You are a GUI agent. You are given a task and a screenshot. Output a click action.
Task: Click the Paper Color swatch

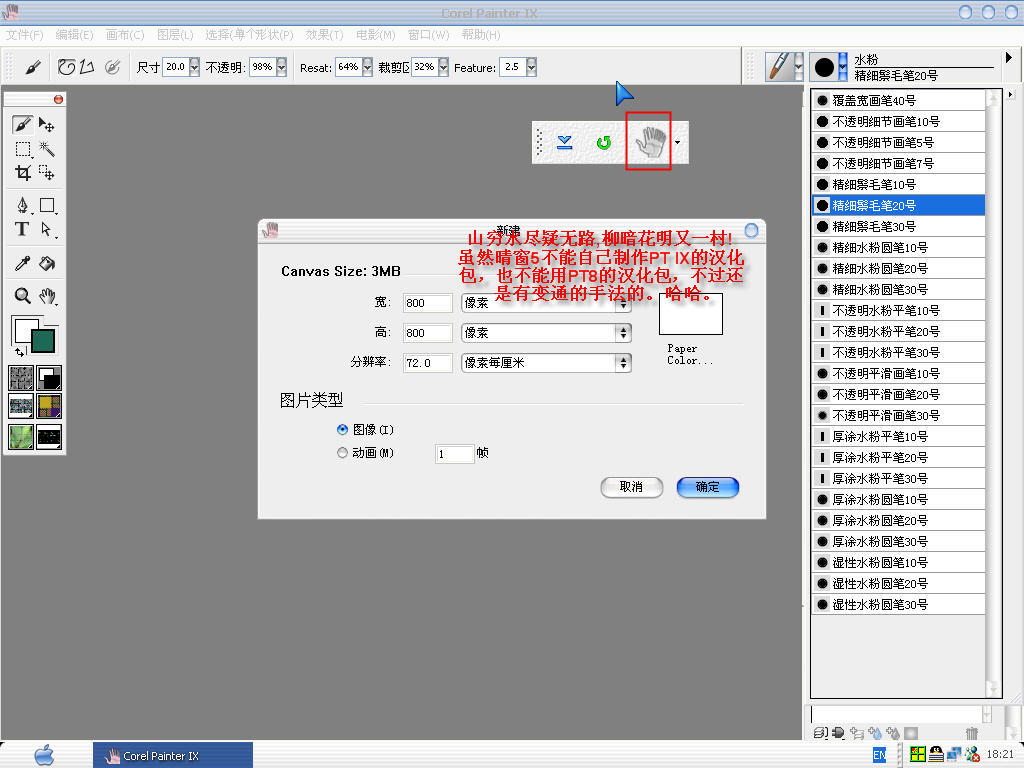tap(690, 314)
